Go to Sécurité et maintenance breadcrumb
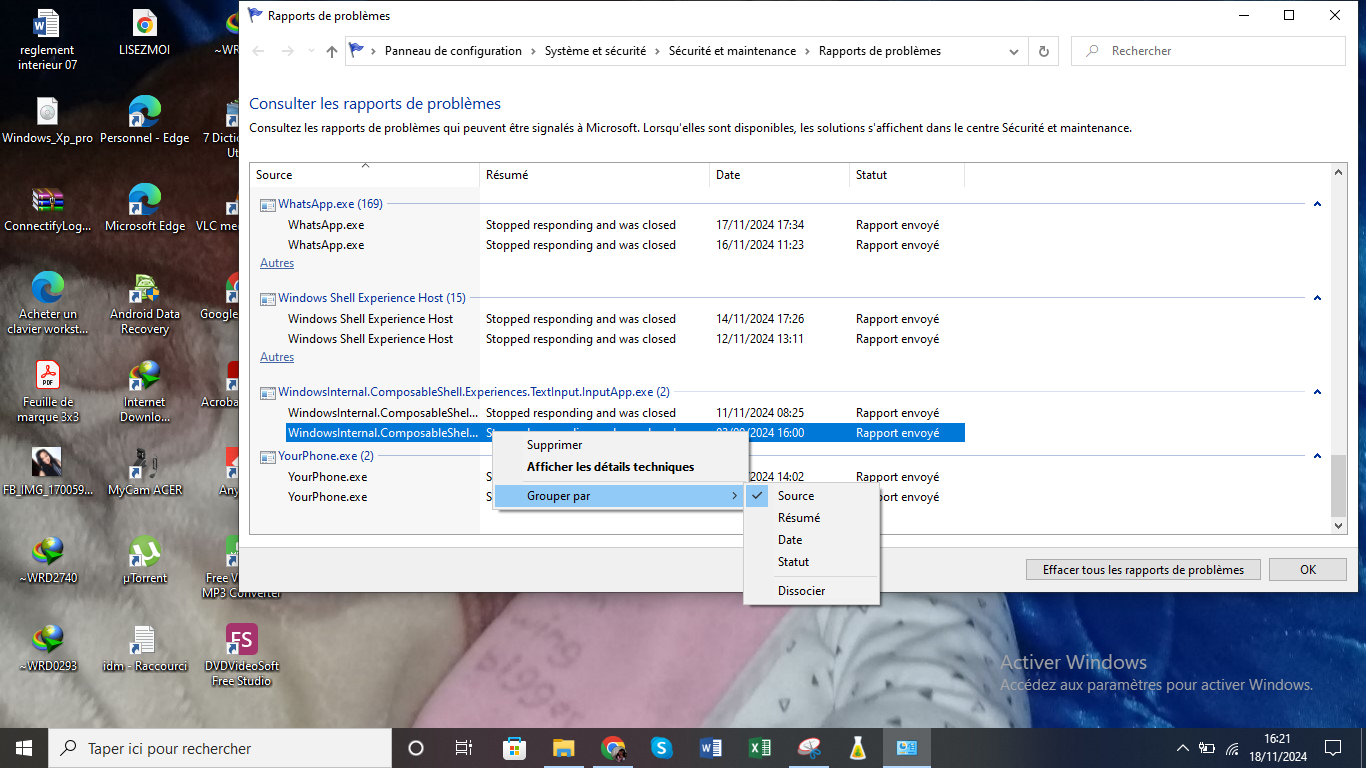 pyautogui.click(x=732, y=51)
